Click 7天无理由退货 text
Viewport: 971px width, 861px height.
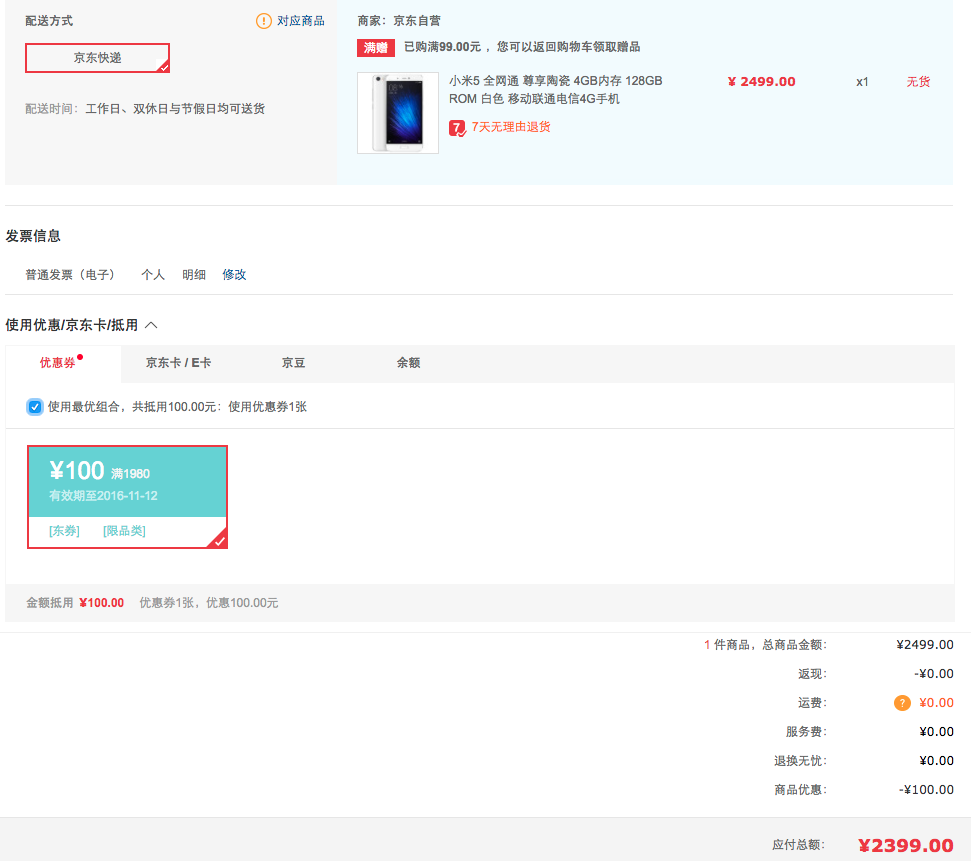511,127
